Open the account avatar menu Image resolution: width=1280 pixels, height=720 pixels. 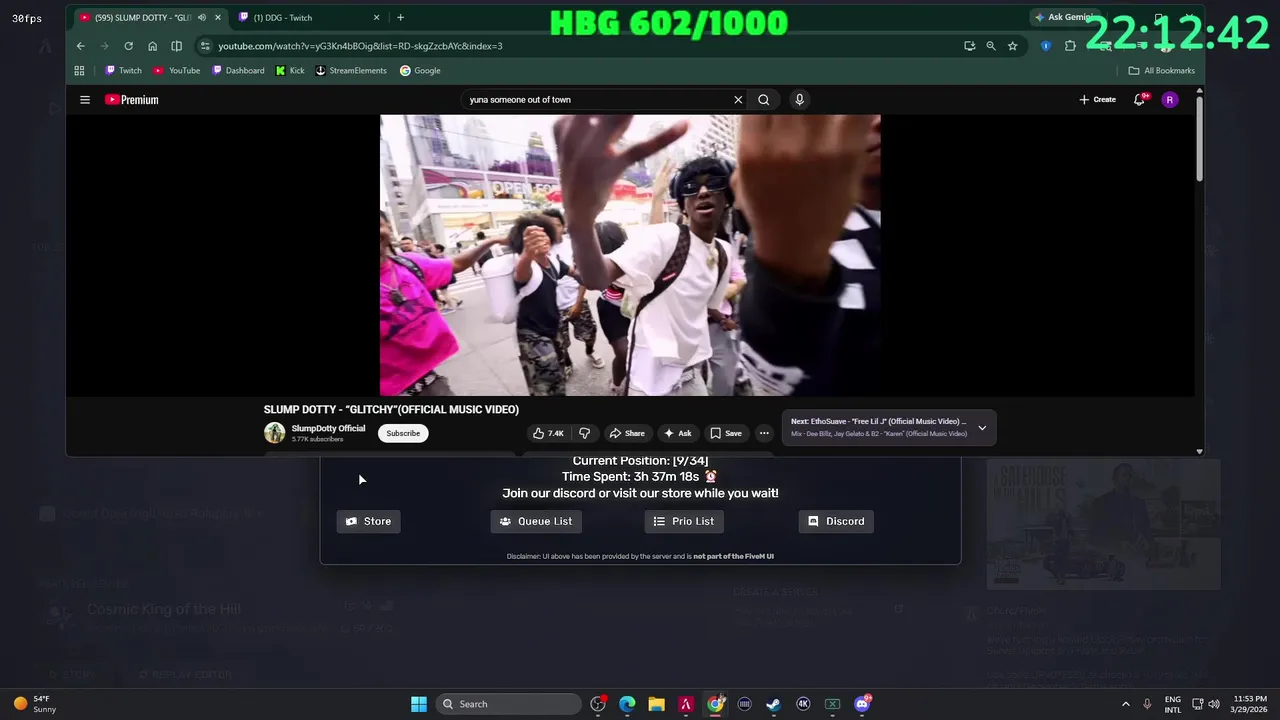1169,100
